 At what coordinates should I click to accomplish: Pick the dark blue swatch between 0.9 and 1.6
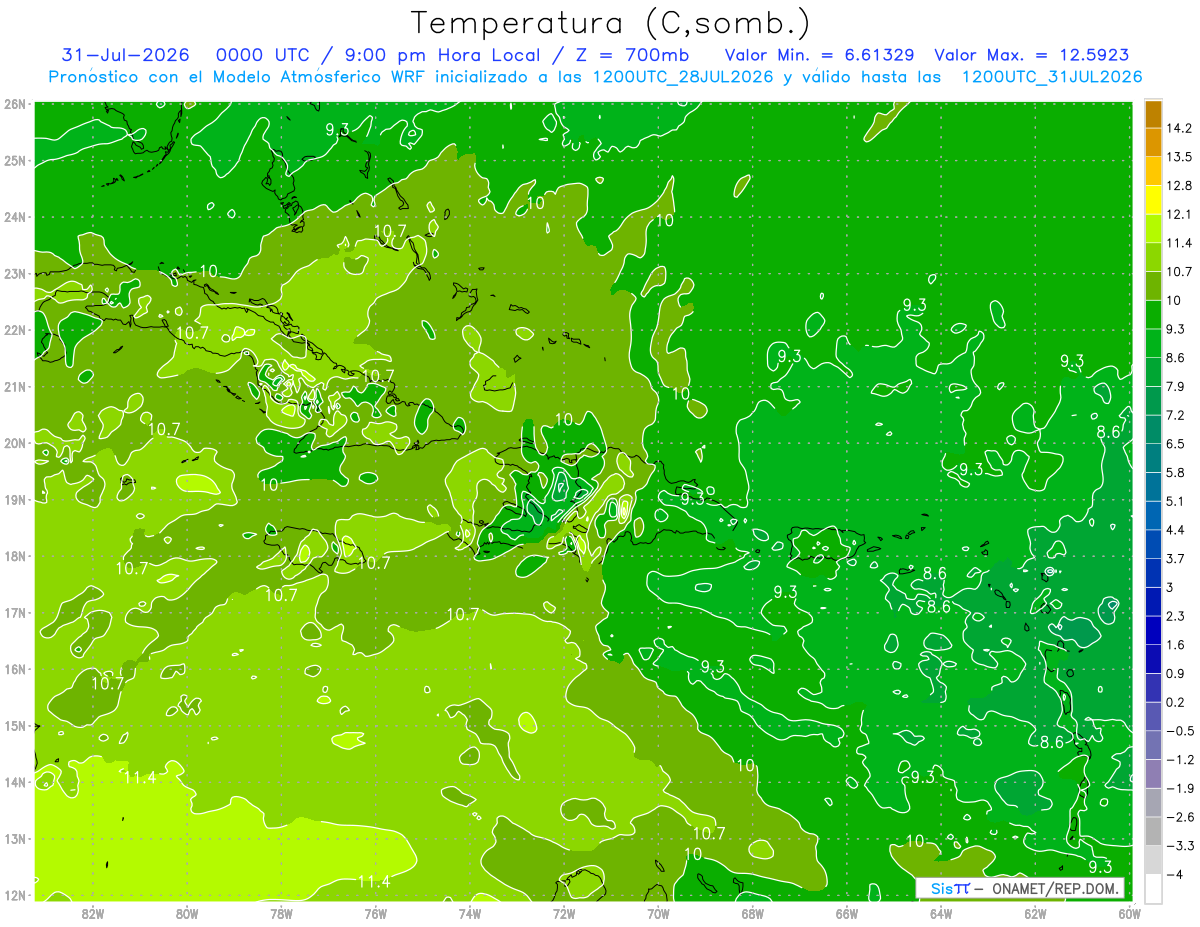click(1153, 659)
